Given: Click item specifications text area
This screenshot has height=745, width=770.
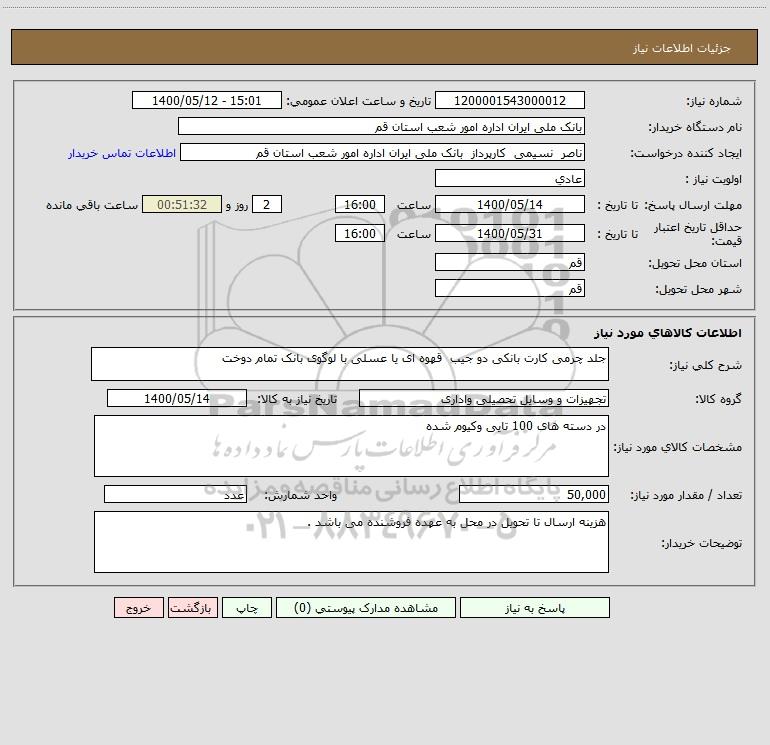Looking at the screenshot, I should tap(351, 446).
